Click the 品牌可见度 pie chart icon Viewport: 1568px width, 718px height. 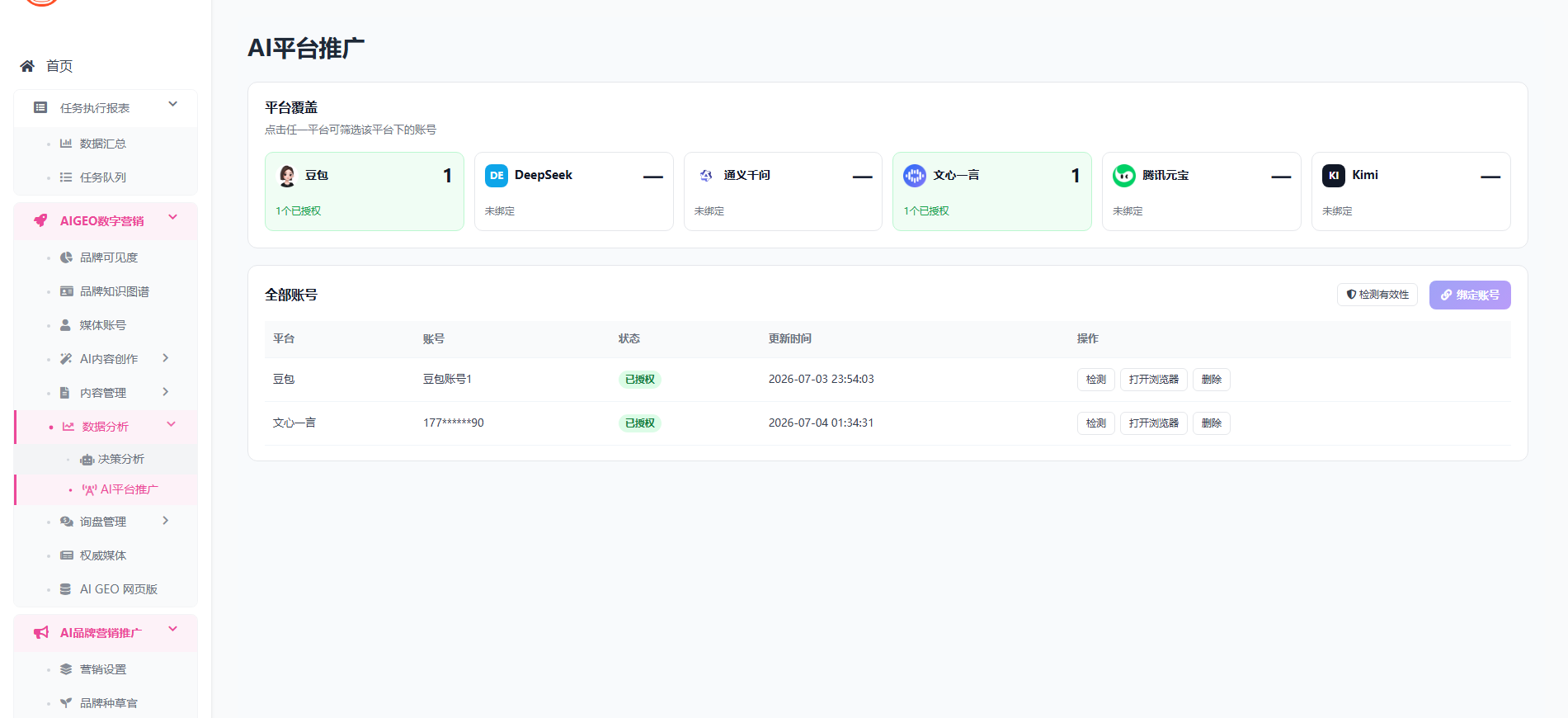(x=66, y=257)
